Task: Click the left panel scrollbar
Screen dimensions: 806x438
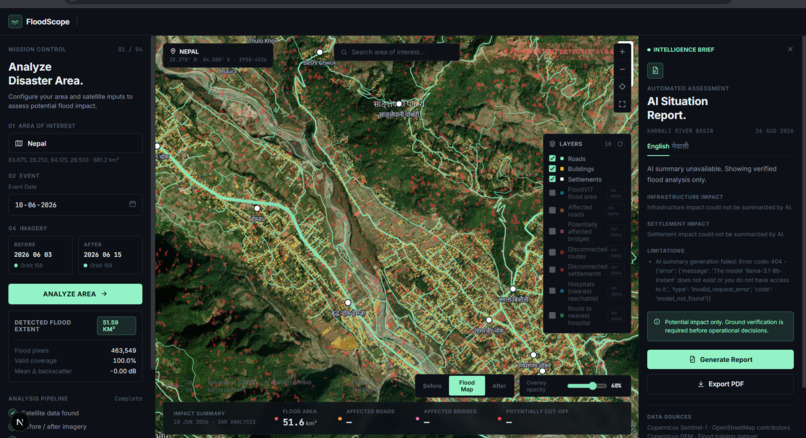Action: [x=152, y=203]
